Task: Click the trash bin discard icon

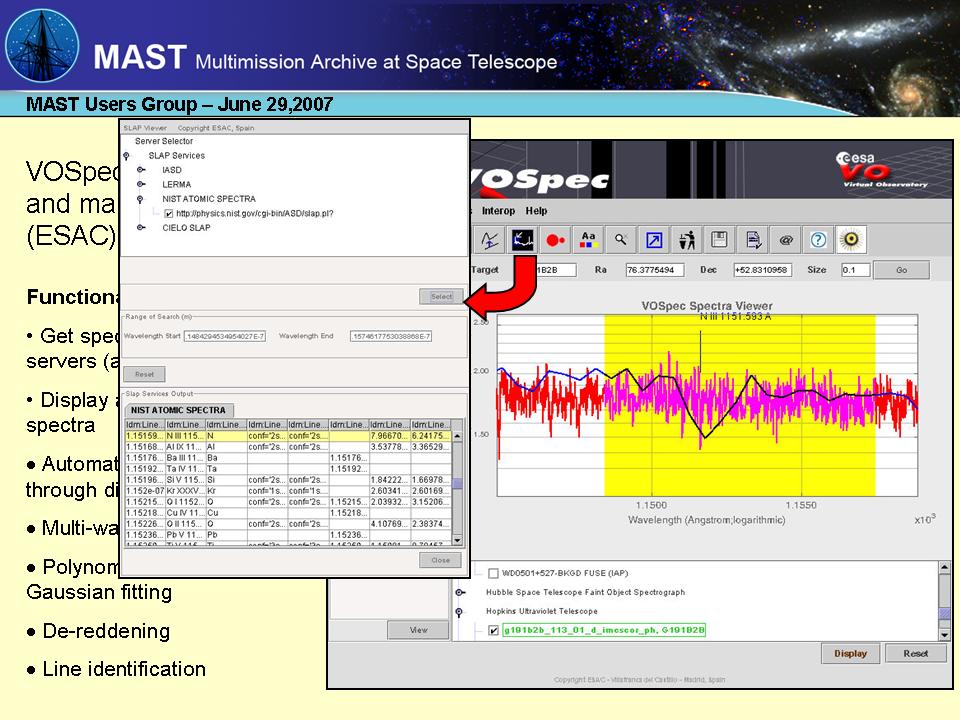Action: (x=687, y=240)
